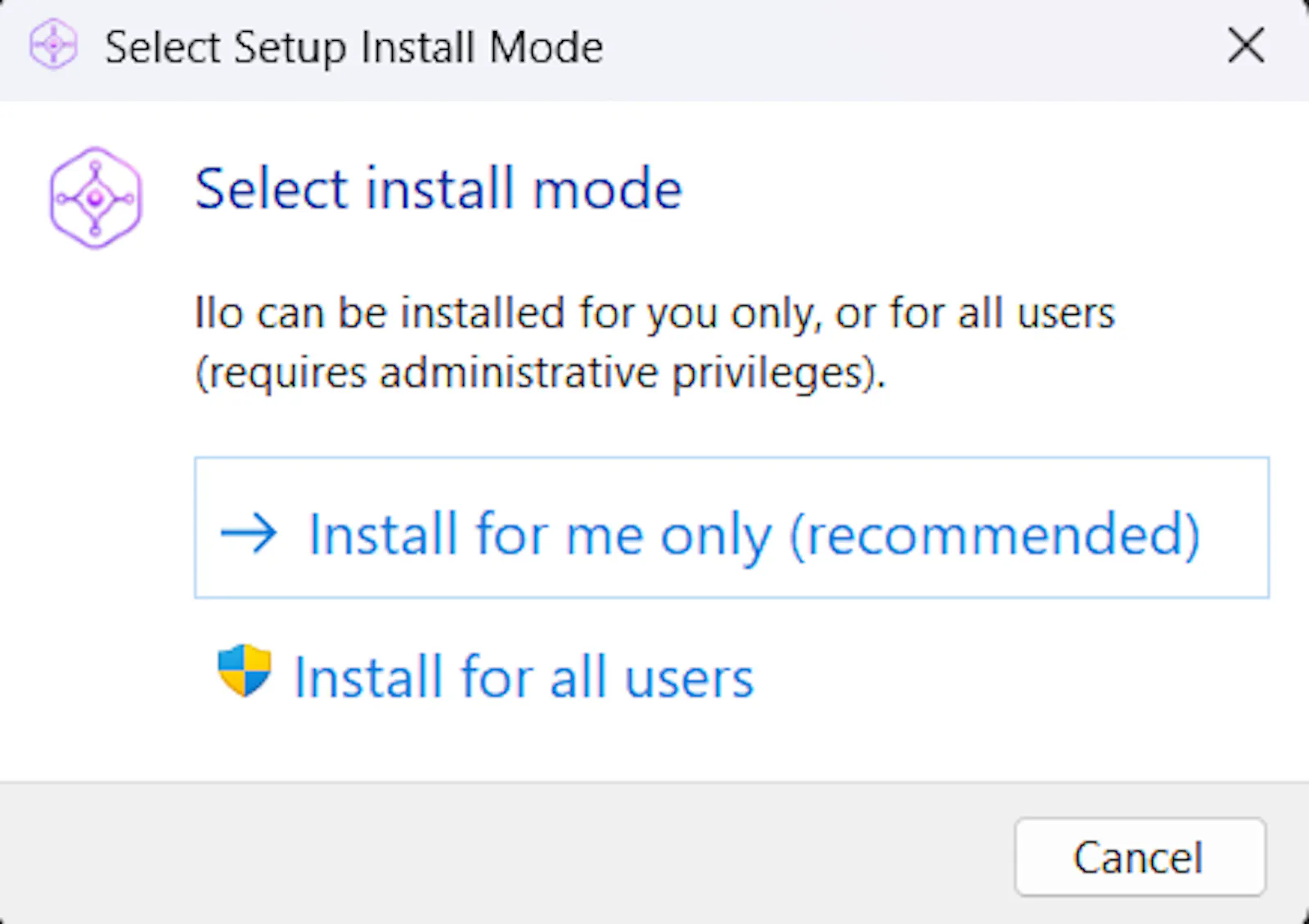The height and width of the screenshot is (924, 1309).
Task: Click the large purple Ilo hexagon logo
Action: pyautogui.click(x=96, y=198)
